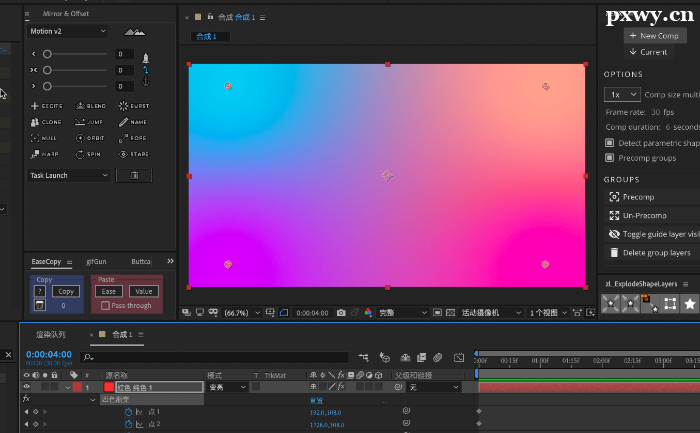Open the 无 parent link dropdown

tap(433, 387)
